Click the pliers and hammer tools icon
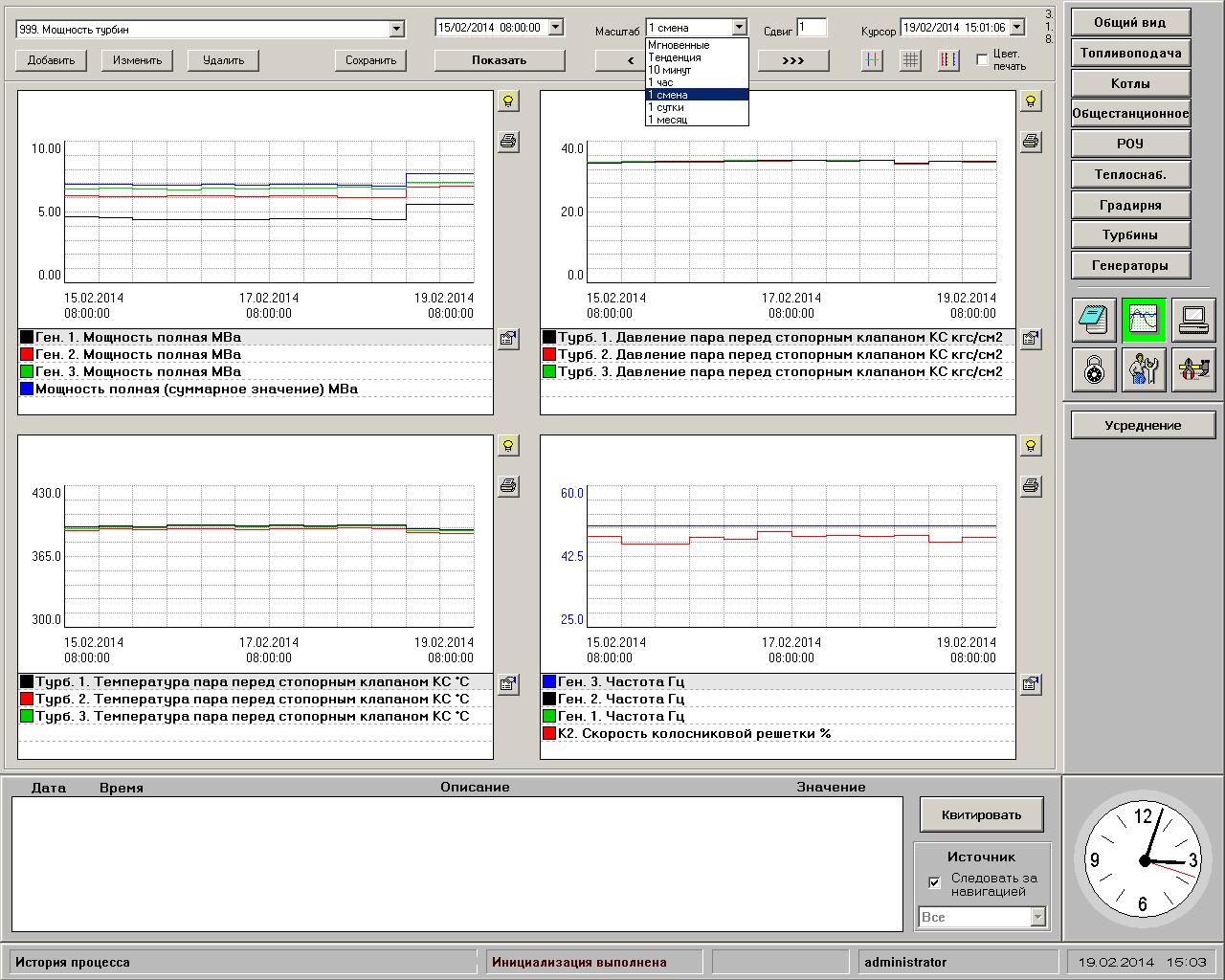This screenshot has height=980, width=1225. tap(1192, 369)
